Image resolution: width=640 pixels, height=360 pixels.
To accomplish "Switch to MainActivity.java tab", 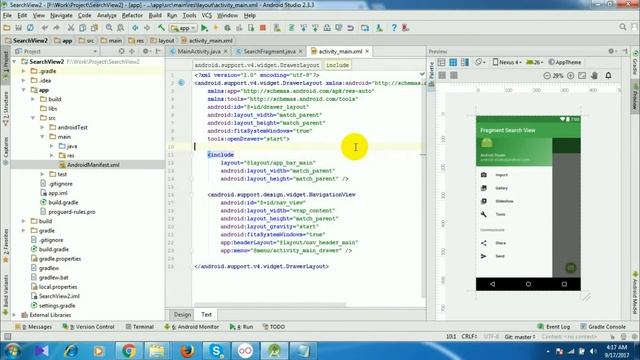I will [199, 51].
